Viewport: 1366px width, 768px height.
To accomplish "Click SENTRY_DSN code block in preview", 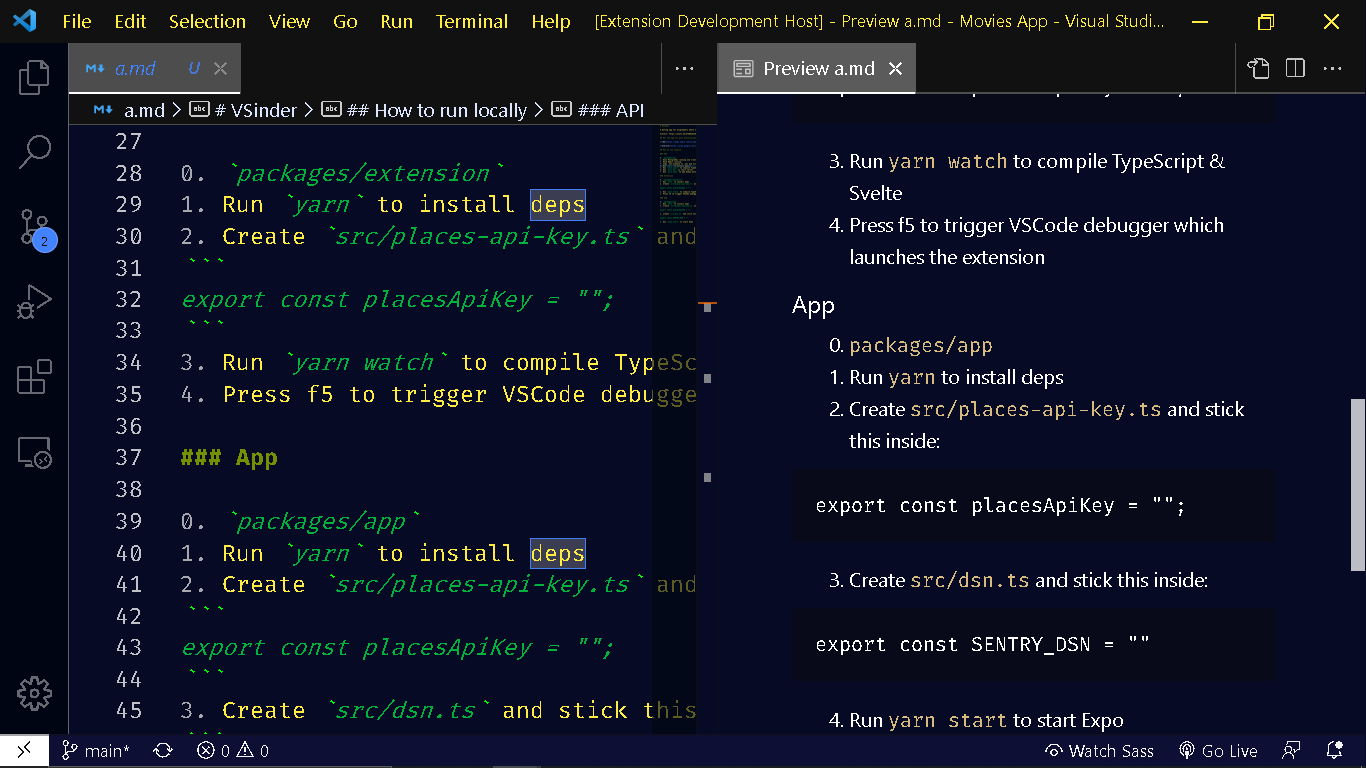I will click(1033, 644).
